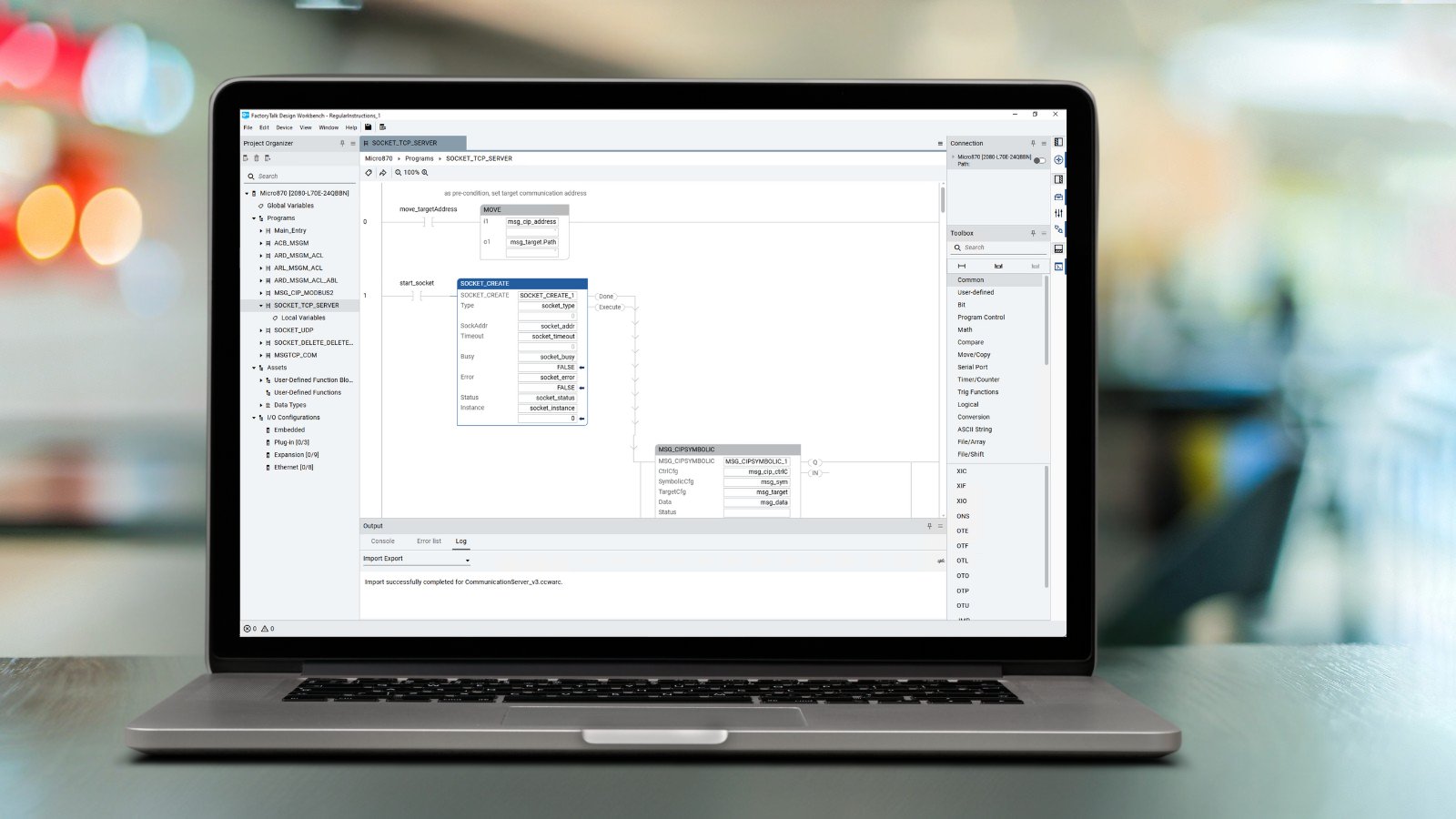Click the cross-reference icon on the right edge sidebar
This screenshot has height=819, width=1456.
pos(1058,229)
